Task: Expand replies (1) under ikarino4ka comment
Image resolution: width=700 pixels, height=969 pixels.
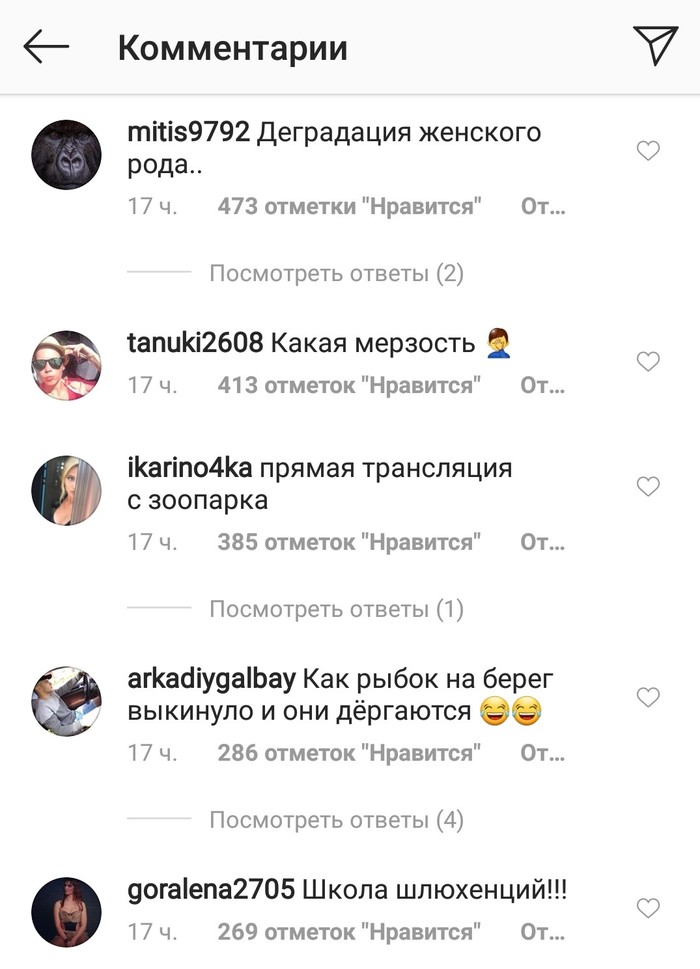Action: 337,609
